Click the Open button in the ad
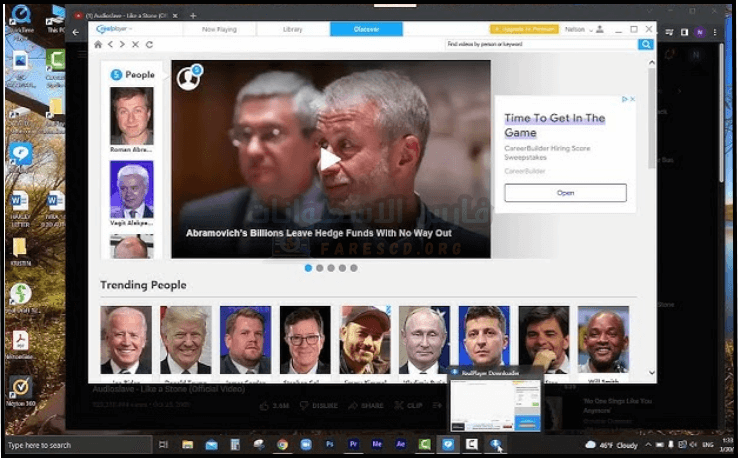Image resolution: width=738 pixels, height=458 pixels. pos(565,193)
